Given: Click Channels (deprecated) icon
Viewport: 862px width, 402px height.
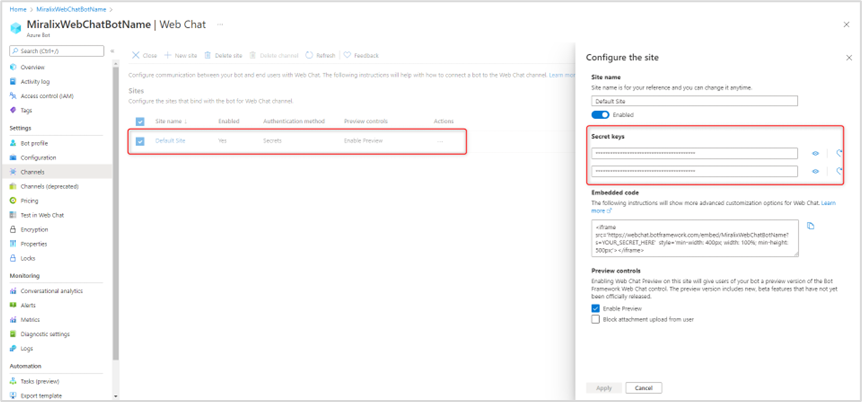Looking at the screenshot, I should pyautogui.click(x=13, y=186).
